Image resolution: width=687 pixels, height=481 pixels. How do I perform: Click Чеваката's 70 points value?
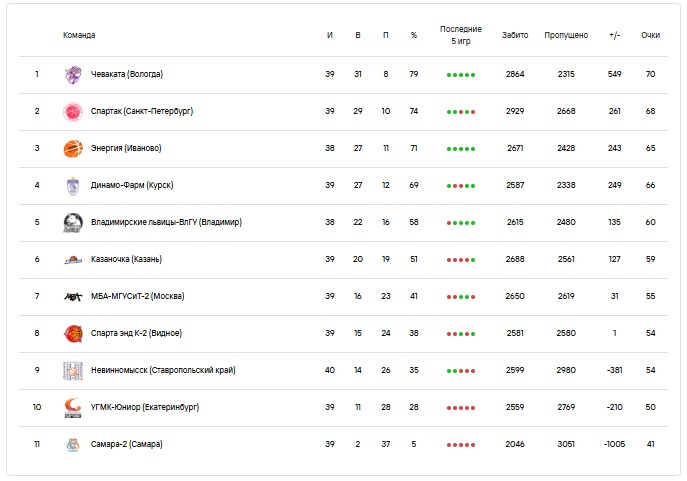coord(650,74)
